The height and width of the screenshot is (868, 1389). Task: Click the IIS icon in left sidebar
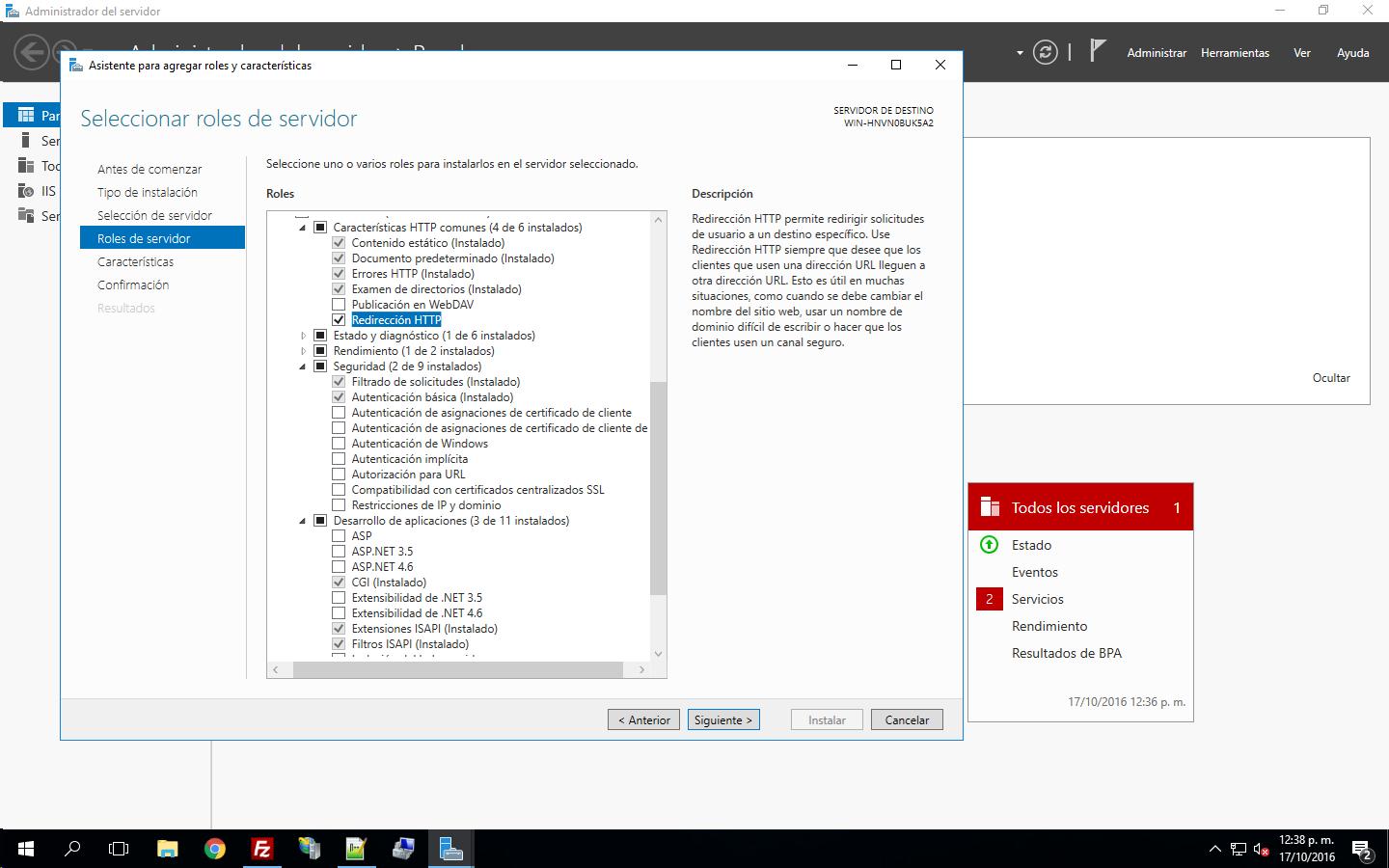click(x=26, y=191)
